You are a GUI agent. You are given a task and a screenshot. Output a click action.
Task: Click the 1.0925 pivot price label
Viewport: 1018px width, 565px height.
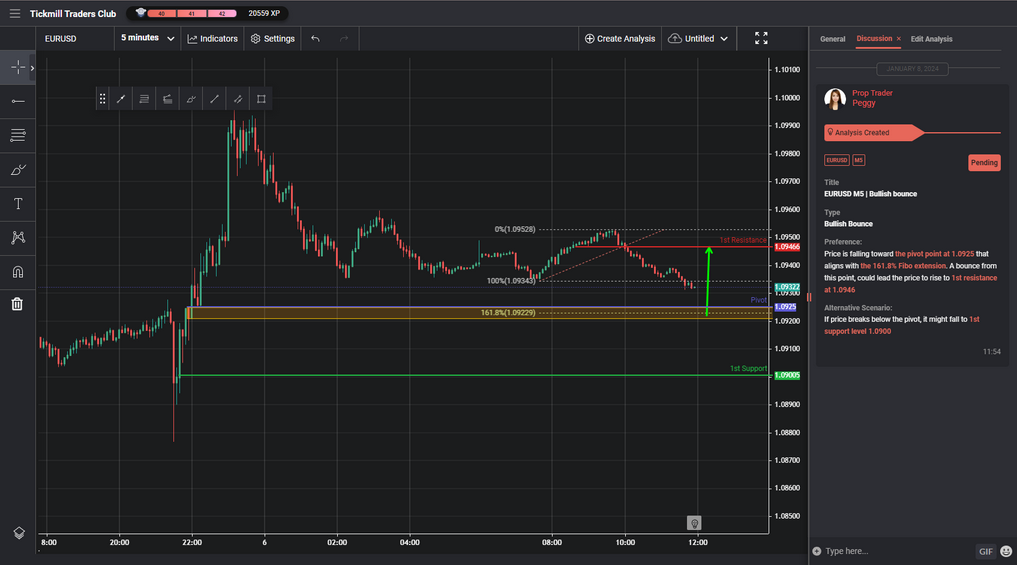click(786, 307)
